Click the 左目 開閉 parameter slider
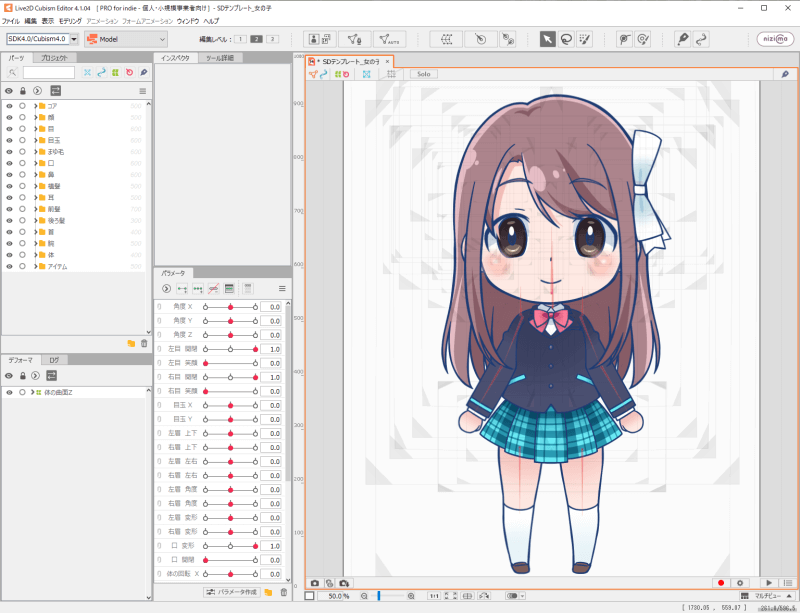Viewport: 800px width, 613px height. coord(230,349)
